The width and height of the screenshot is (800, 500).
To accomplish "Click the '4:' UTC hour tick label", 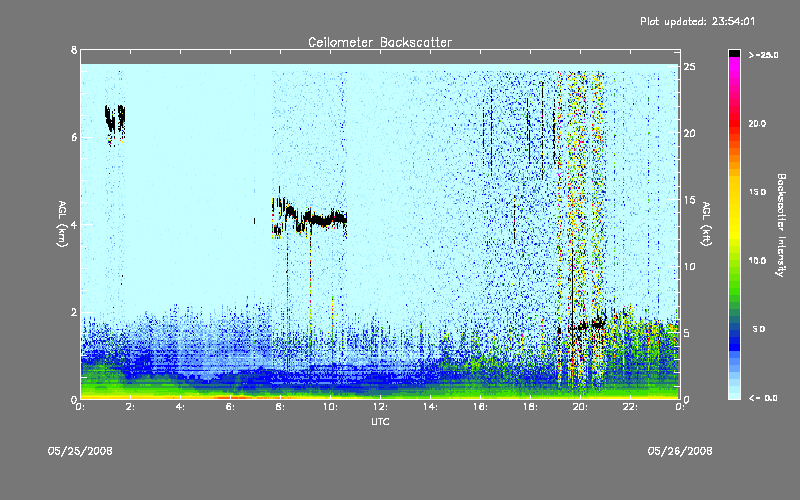I will coord(180,407).
